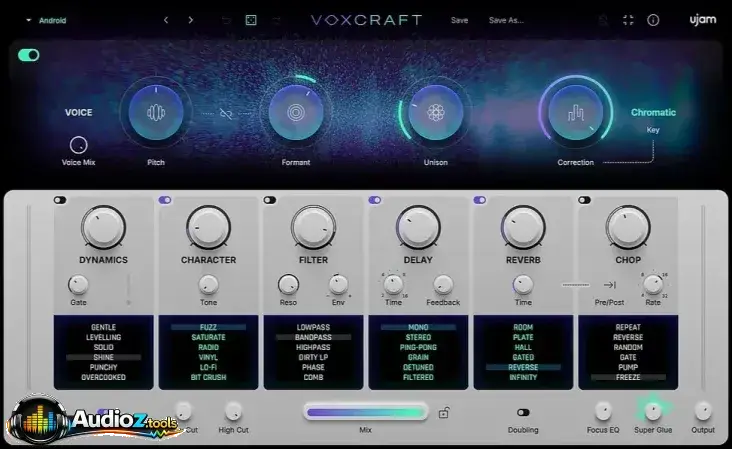Click the Env knob
This screenshot has height=449, width=732.
[338, 285]
